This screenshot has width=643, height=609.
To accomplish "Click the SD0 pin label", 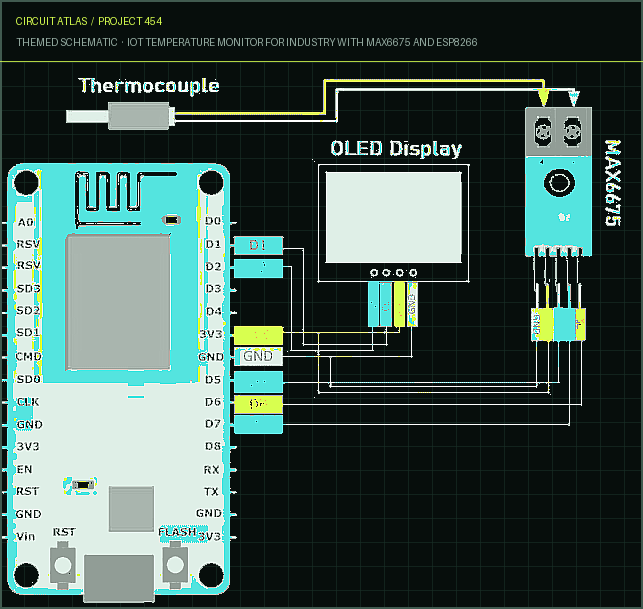I will coord(28,379).
